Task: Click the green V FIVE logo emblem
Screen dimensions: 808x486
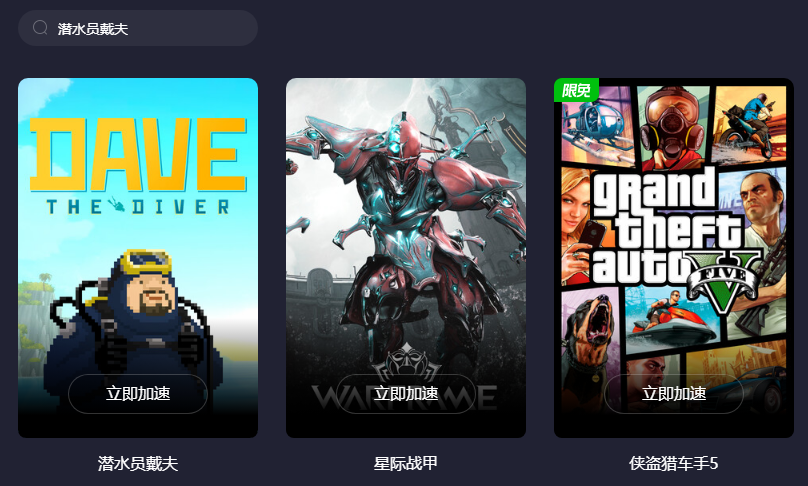Action: tap(723, 281)
